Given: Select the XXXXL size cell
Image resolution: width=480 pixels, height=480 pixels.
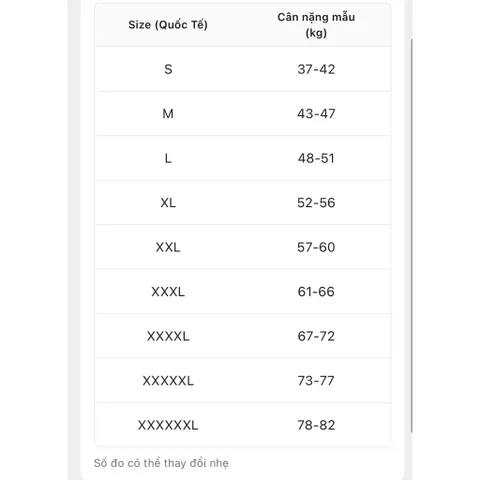Looking at the screenshot, I should coord(168,336).
